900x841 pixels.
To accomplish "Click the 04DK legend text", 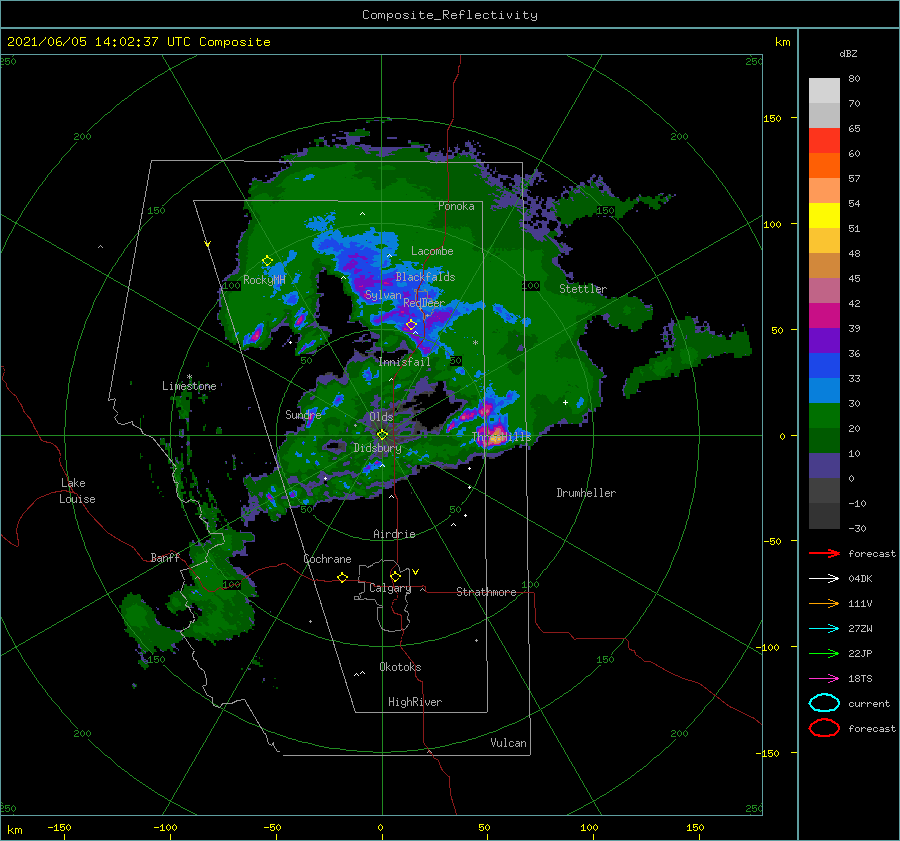I will (x=860, y=579).
